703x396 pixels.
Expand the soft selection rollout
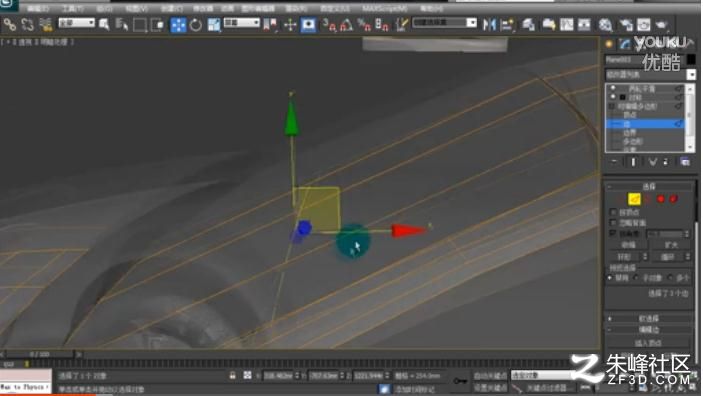[x=649, y=318]
